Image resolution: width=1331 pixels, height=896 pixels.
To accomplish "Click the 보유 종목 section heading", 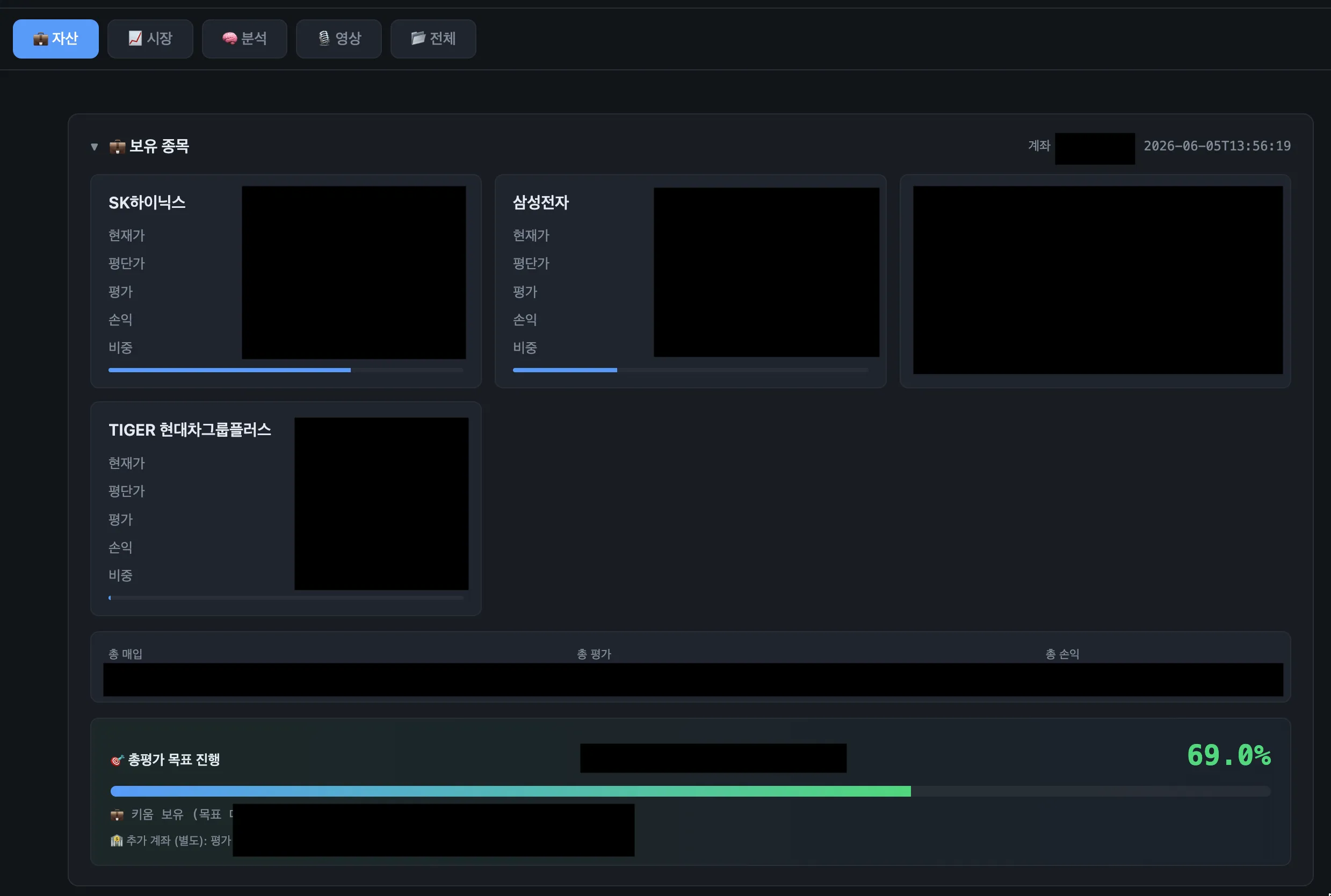I will pyautogui.click(x=159, y=146).
